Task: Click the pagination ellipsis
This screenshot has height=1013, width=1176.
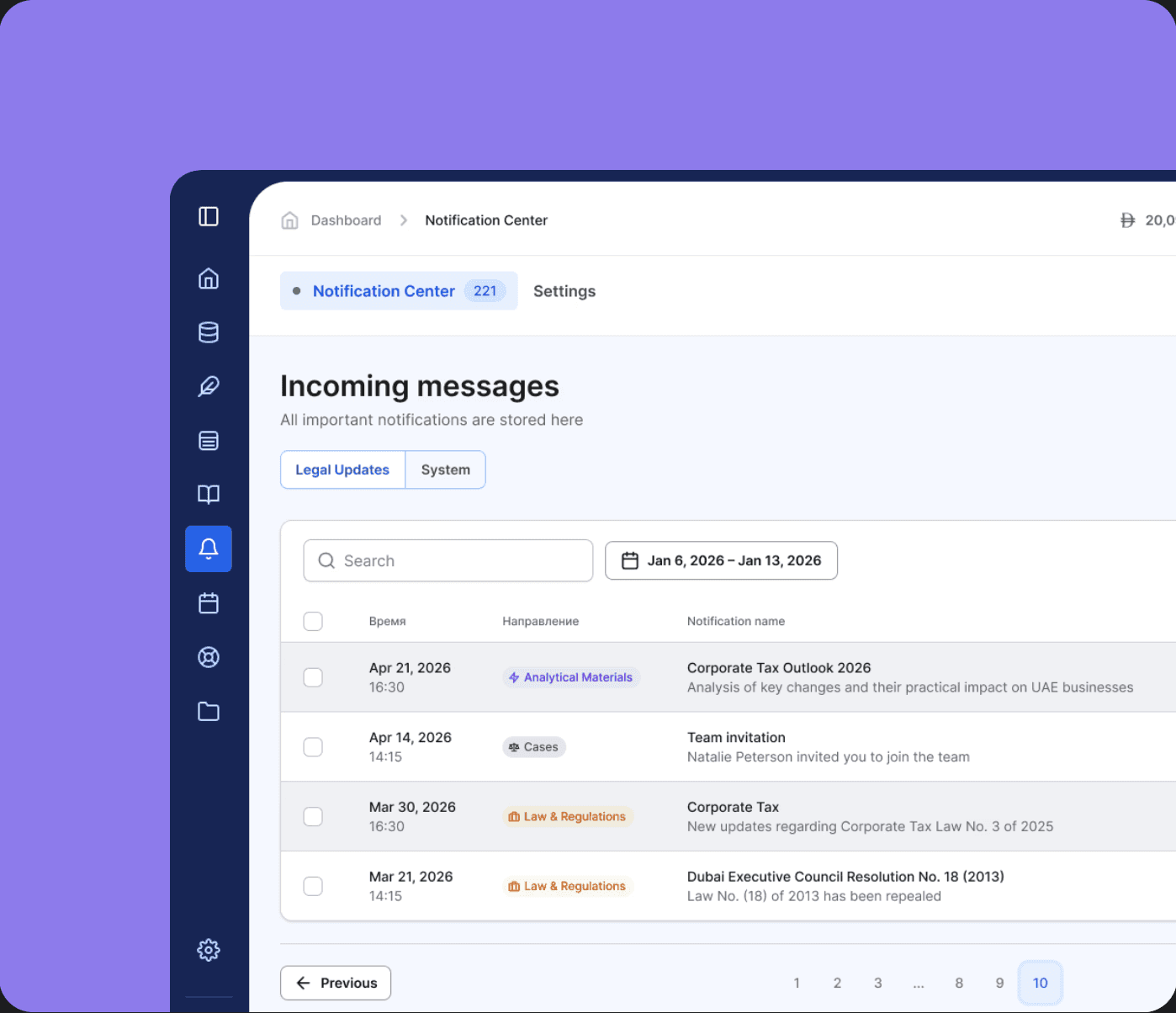Action: (919, 983)
